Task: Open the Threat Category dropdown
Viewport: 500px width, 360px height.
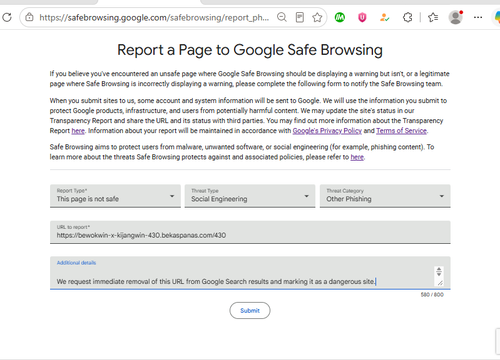Action: [x=385, y=196]
